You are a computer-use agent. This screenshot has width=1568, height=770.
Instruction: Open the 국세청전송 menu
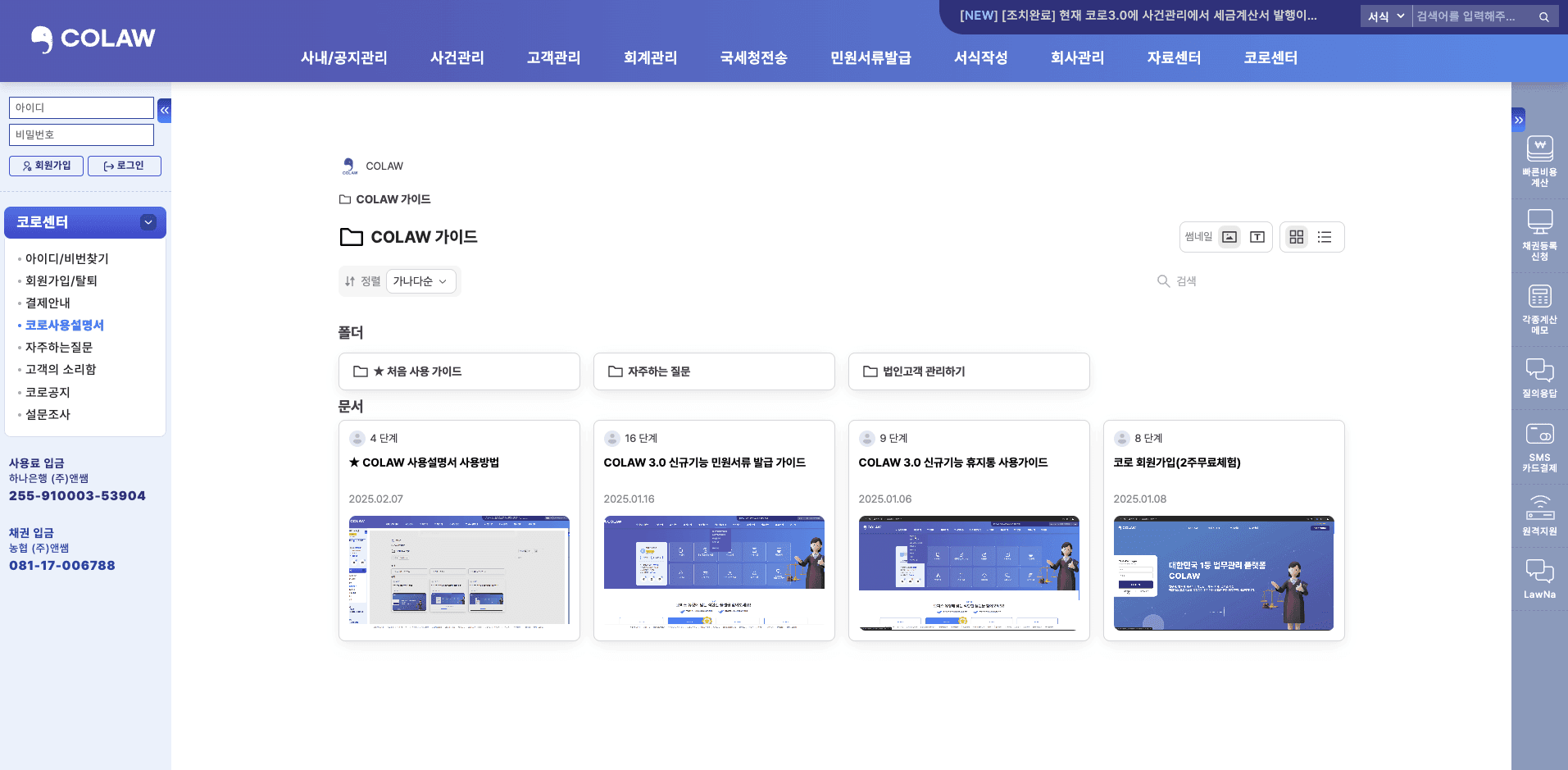(x=754, y=57)
